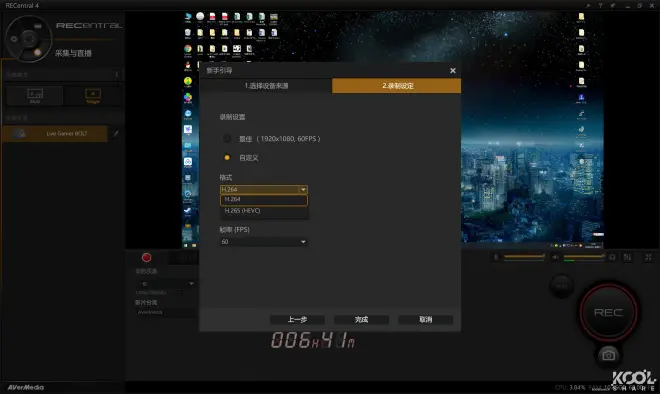Image resolution: width=660 pixels, height=394 pixels.
Task: Click the AVerMedia logo at bottom left
Action: click(x=26, y=387)
